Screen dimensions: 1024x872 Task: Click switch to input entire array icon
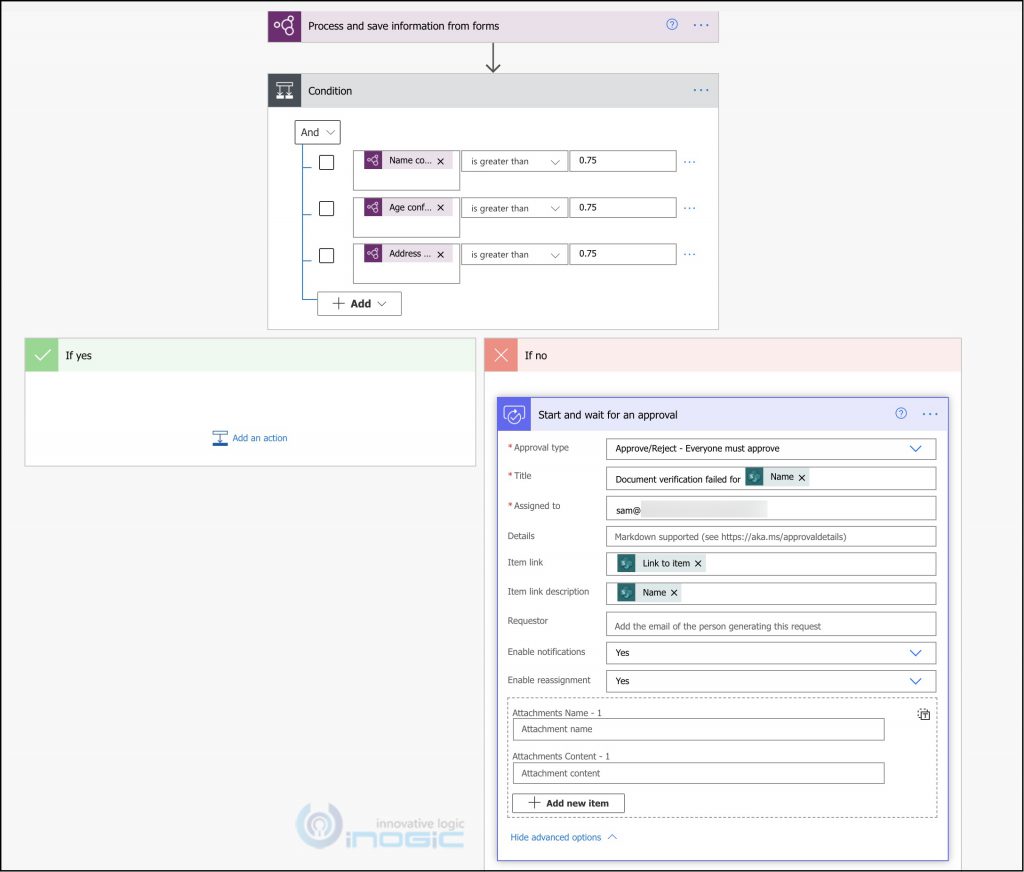pos(923,714)
